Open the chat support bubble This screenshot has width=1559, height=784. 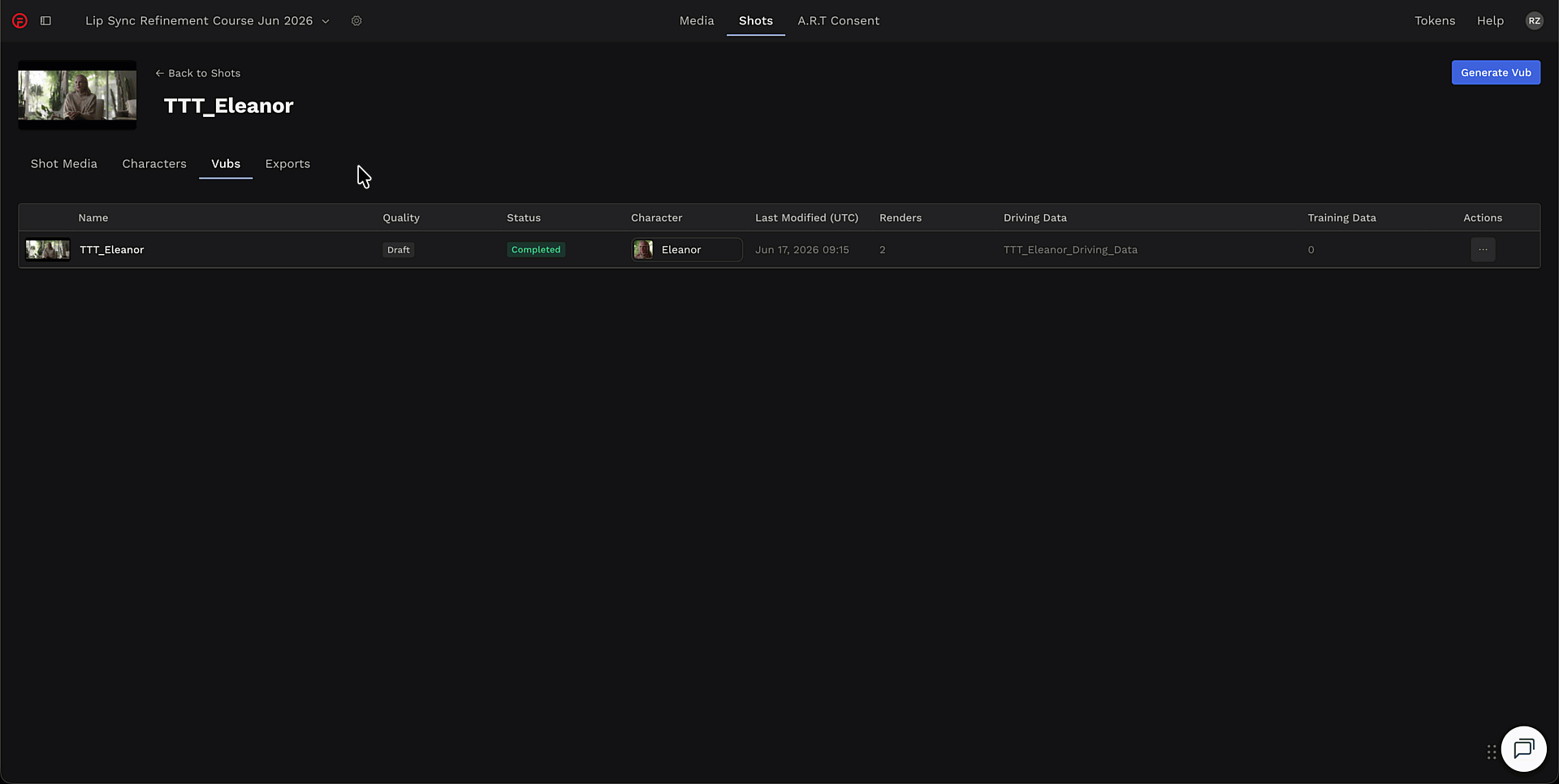coord(1523,748)
